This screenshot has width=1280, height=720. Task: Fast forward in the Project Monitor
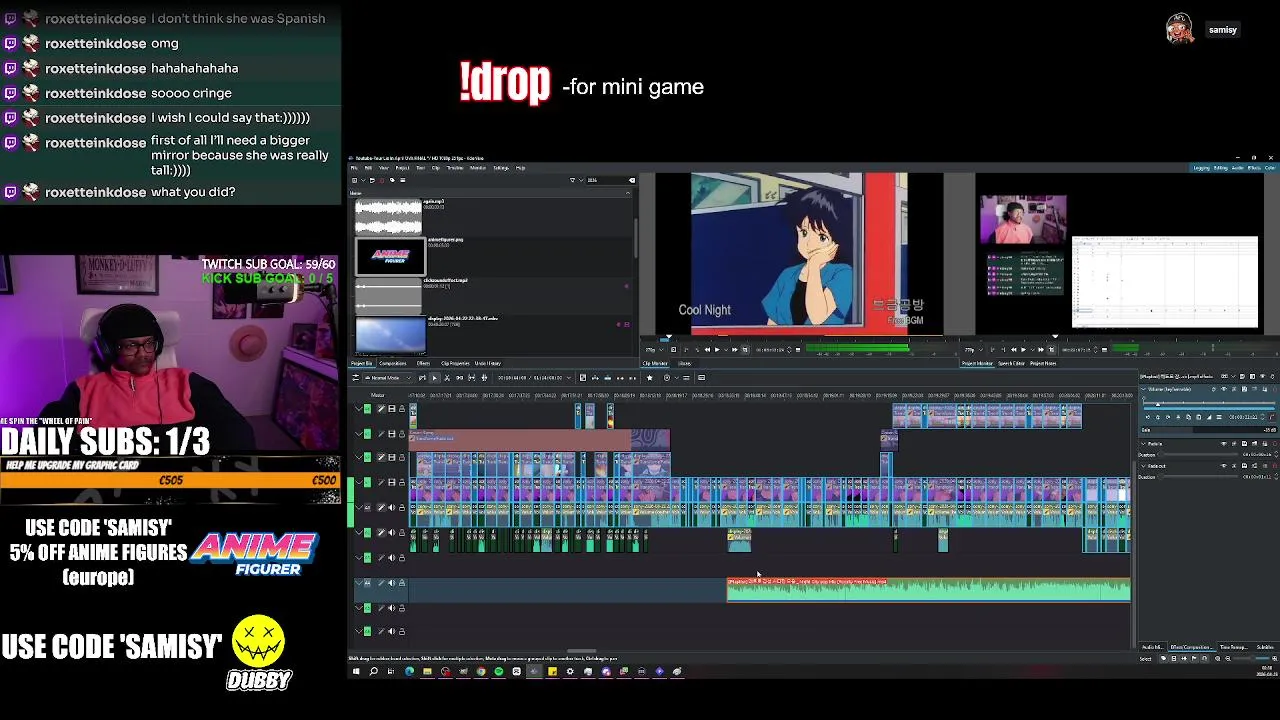click(1041, 350)
